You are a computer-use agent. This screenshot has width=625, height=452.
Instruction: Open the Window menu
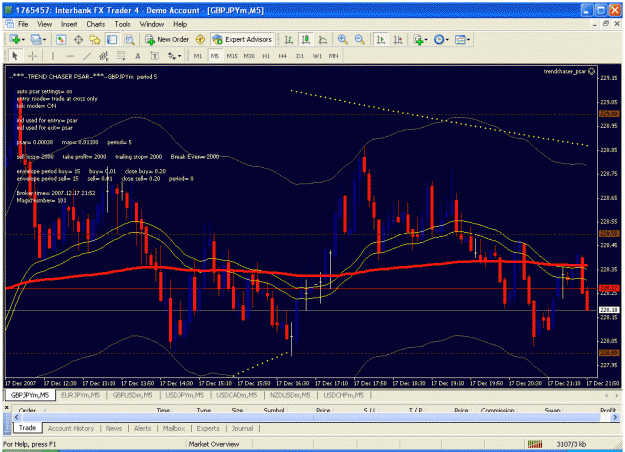click(x=152, y=24)
